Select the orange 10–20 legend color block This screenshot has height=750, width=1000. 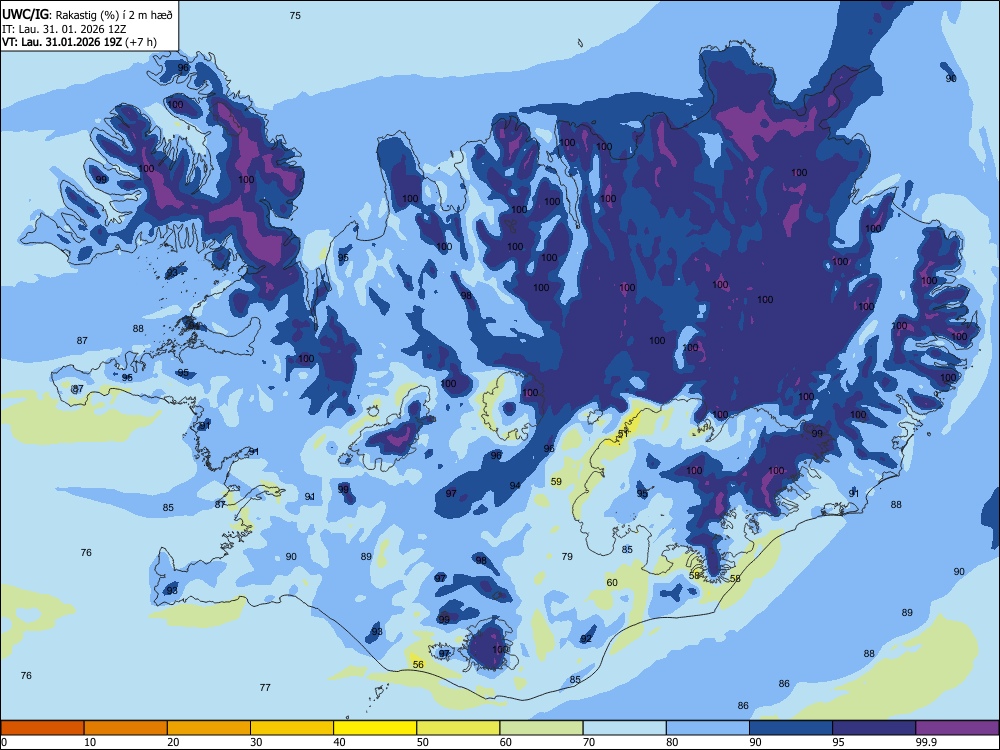126,728
